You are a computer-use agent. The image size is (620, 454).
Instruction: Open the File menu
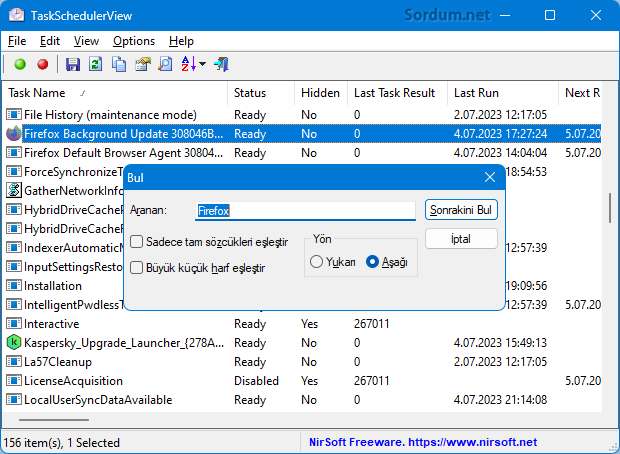(17, 41)
